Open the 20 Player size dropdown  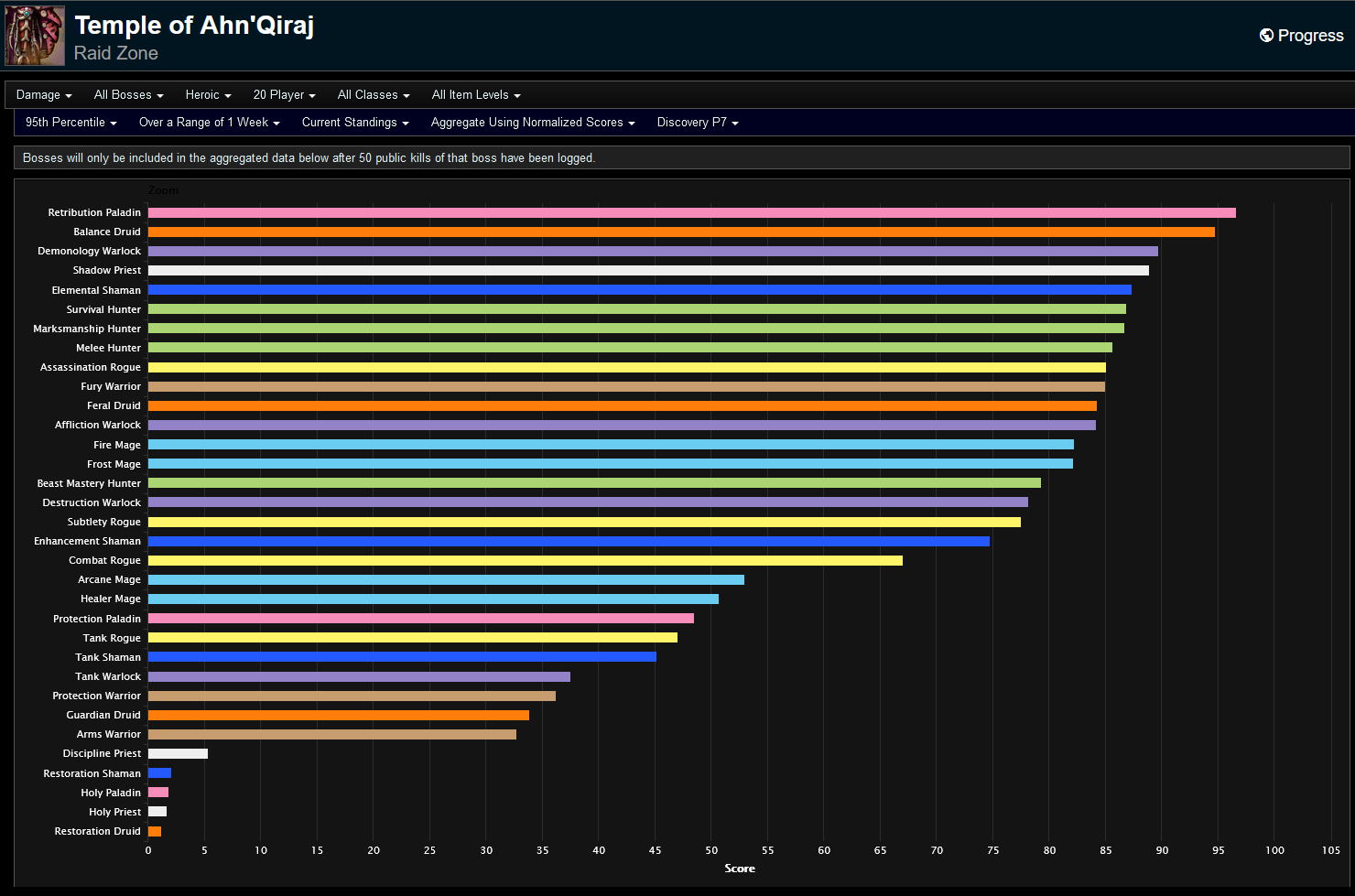(x=284, y=94)
